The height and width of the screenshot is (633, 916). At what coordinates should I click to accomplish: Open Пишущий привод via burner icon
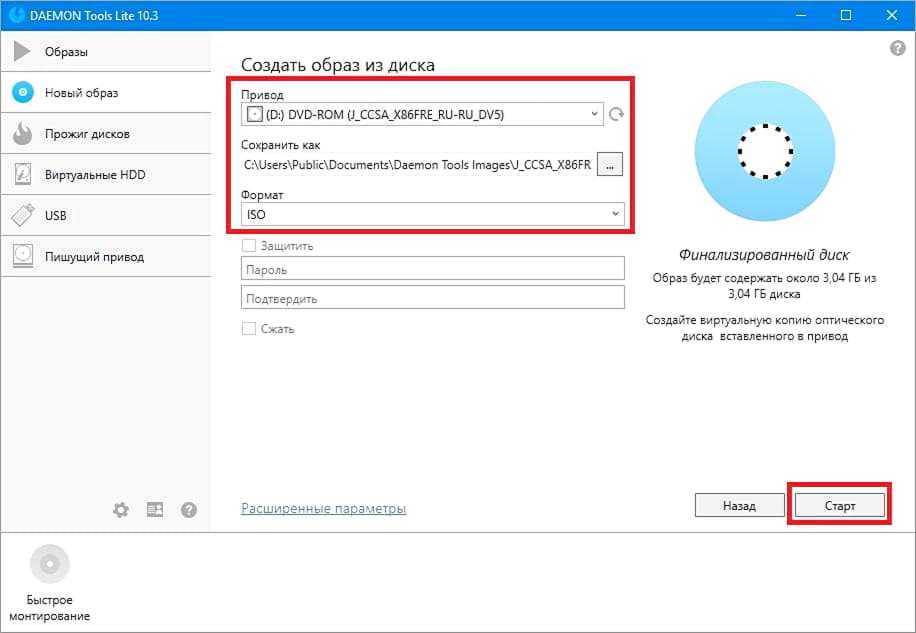[x=23, y=256]
